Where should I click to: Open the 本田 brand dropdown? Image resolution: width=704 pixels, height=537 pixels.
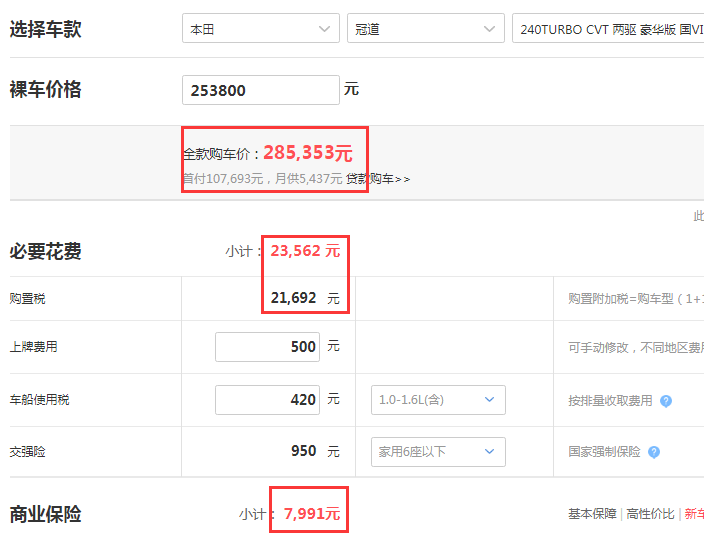(261, 28)
